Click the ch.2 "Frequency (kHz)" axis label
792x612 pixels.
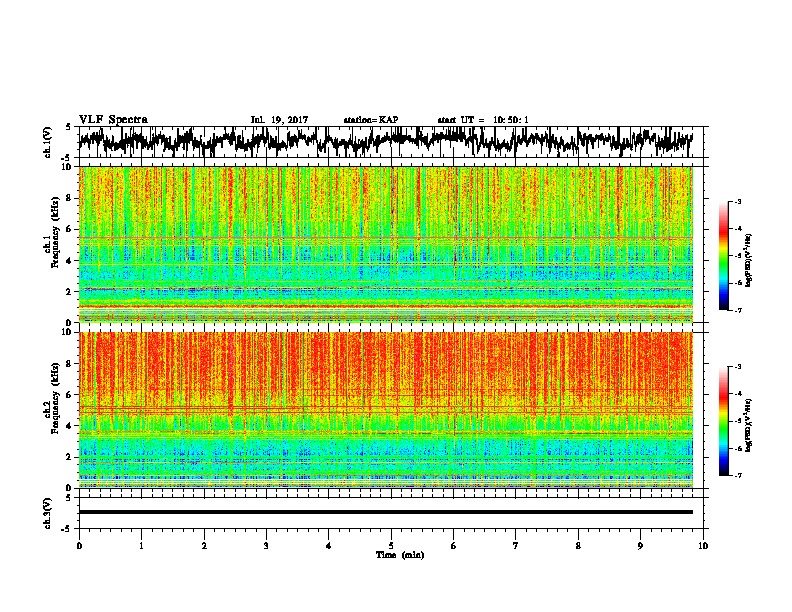(x=55, y=398)
